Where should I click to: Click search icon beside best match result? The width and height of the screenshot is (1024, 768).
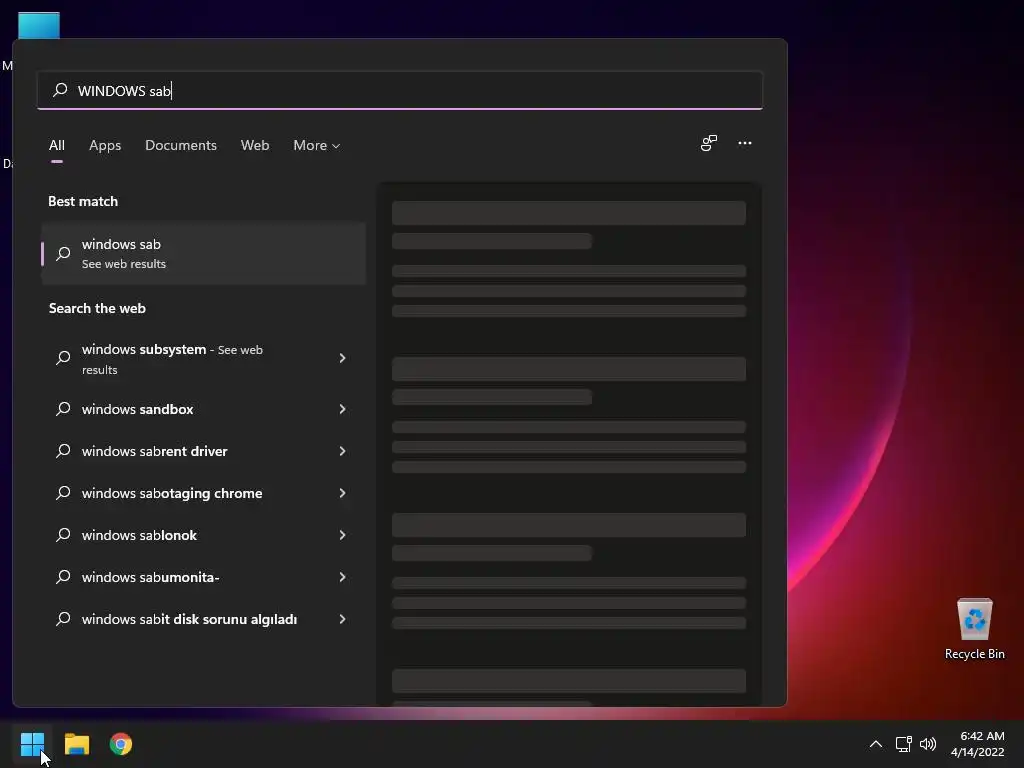(63, 253)
